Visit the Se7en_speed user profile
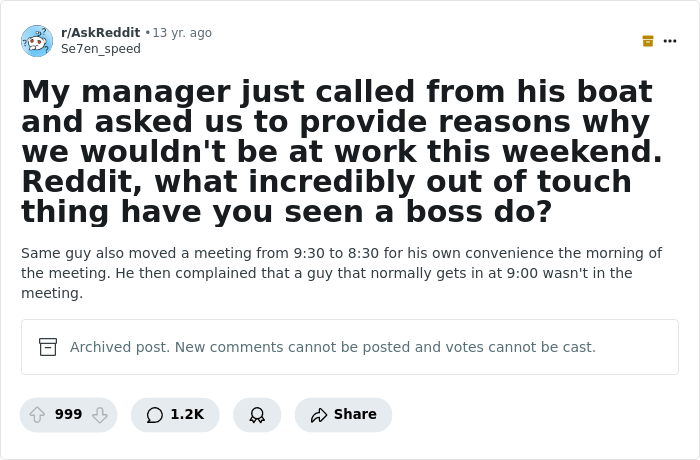 [x=101, y=48]
